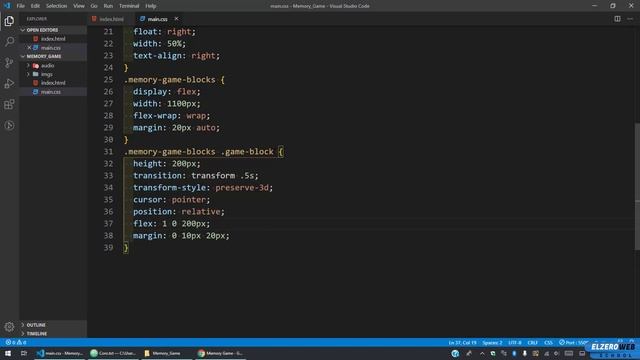Image resolution: width=640 pixels, height=360 pixels.
Task: Click the Live Server Port status entry
Action: coord(573,342)
